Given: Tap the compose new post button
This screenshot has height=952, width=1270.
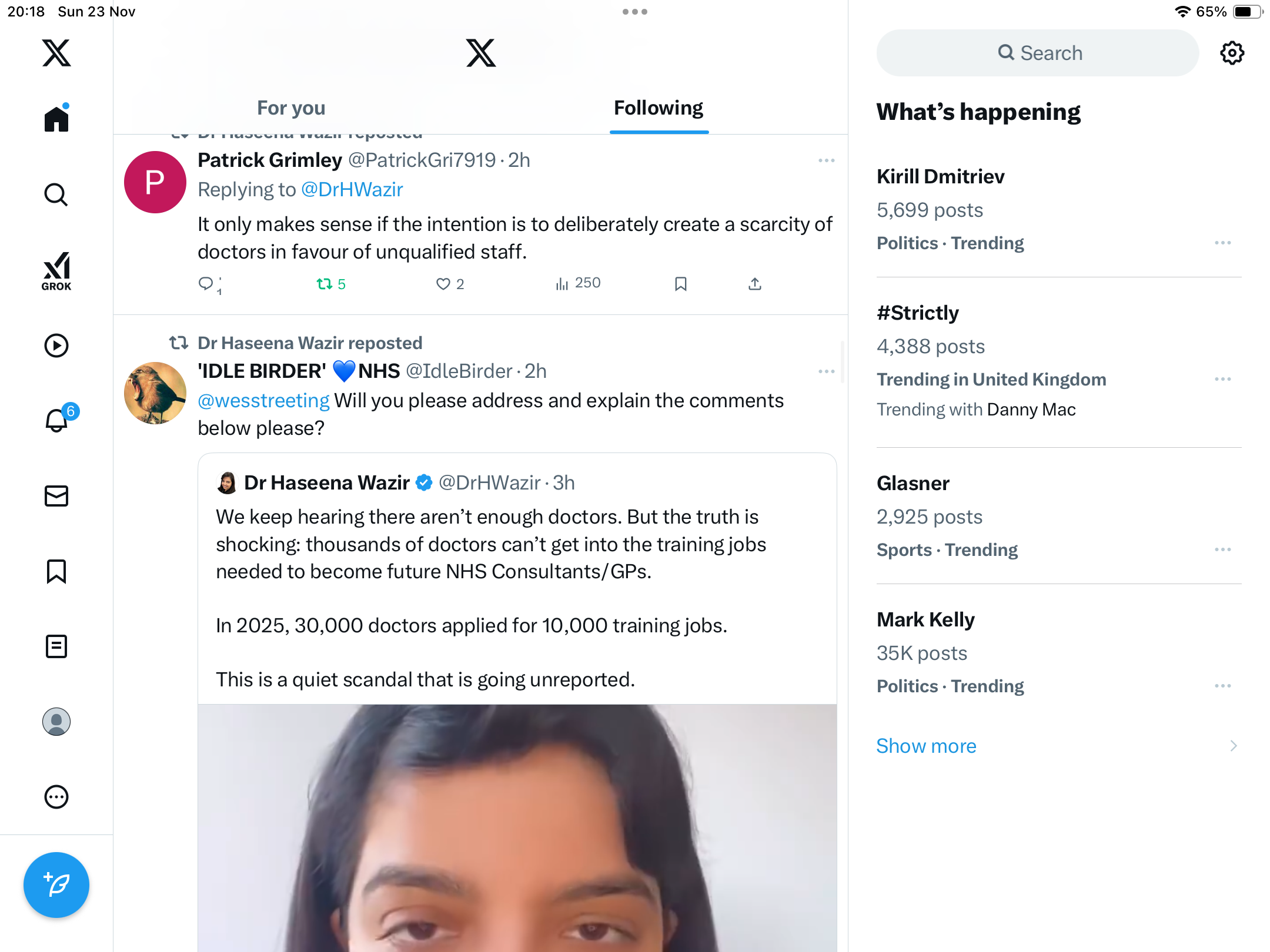Looking at the screenshot, I should pyautogui.click(x=56, y=884).
